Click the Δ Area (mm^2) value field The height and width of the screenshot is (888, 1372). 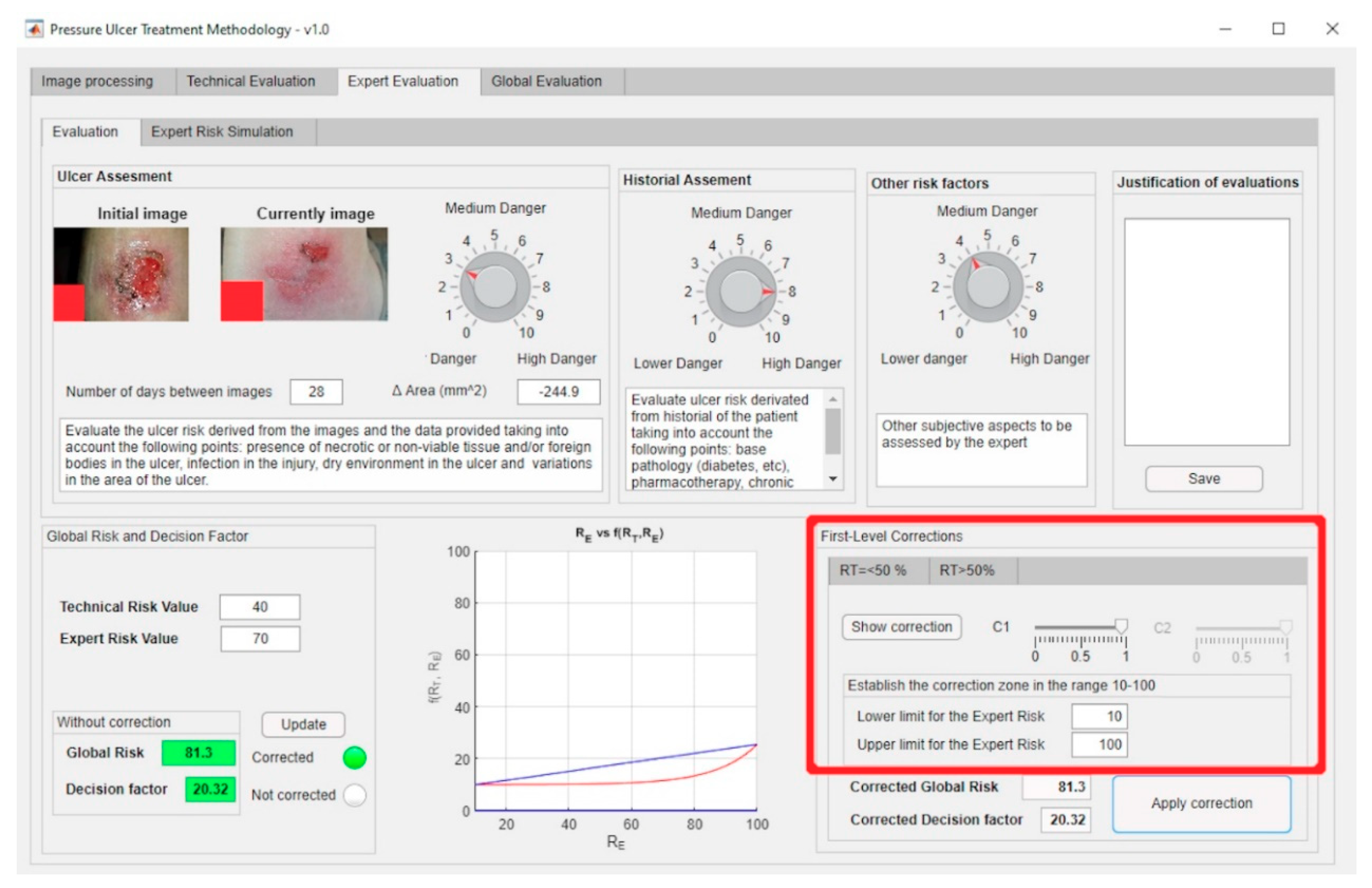click(559, 392)
